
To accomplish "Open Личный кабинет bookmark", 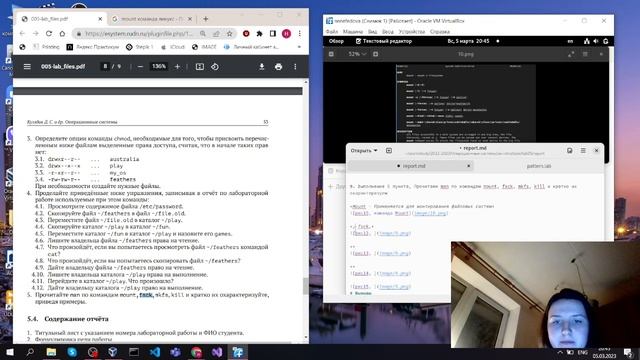I will 252,47.
